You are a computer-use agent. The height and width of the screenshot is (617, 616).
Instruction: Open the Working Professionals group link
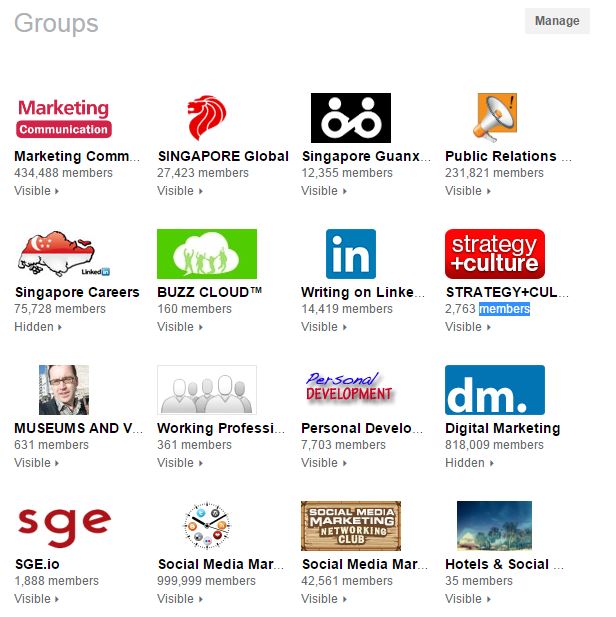point(220,428)
